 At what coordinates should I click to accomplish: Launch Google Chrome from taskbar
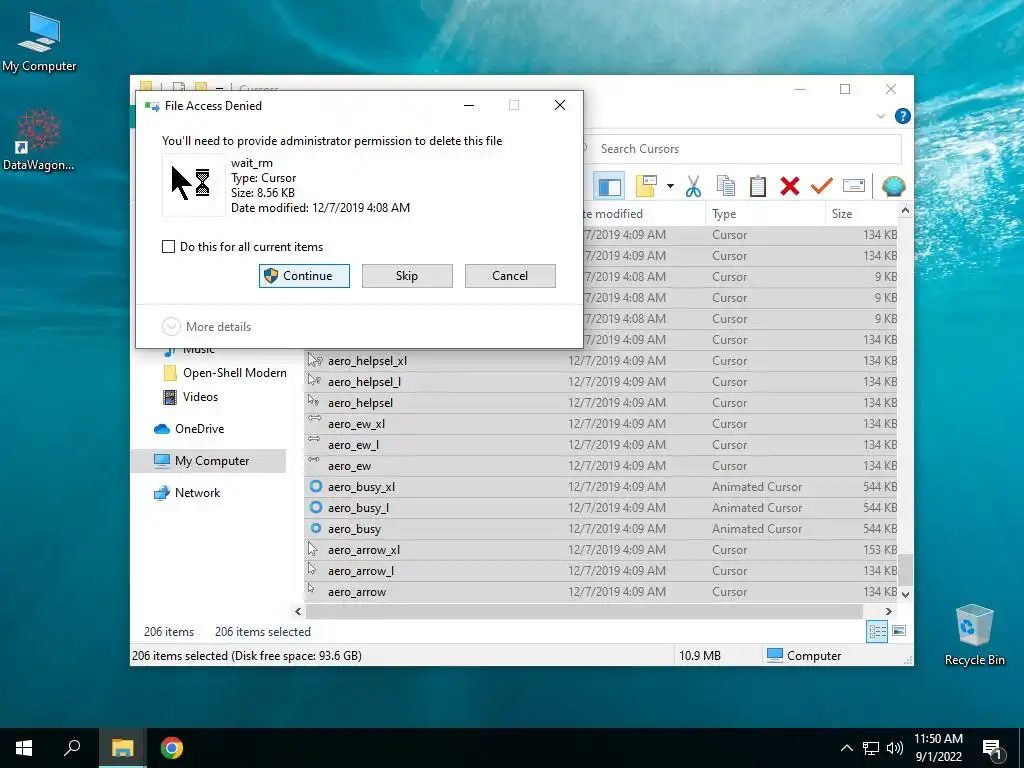click(x=172, y=748)
